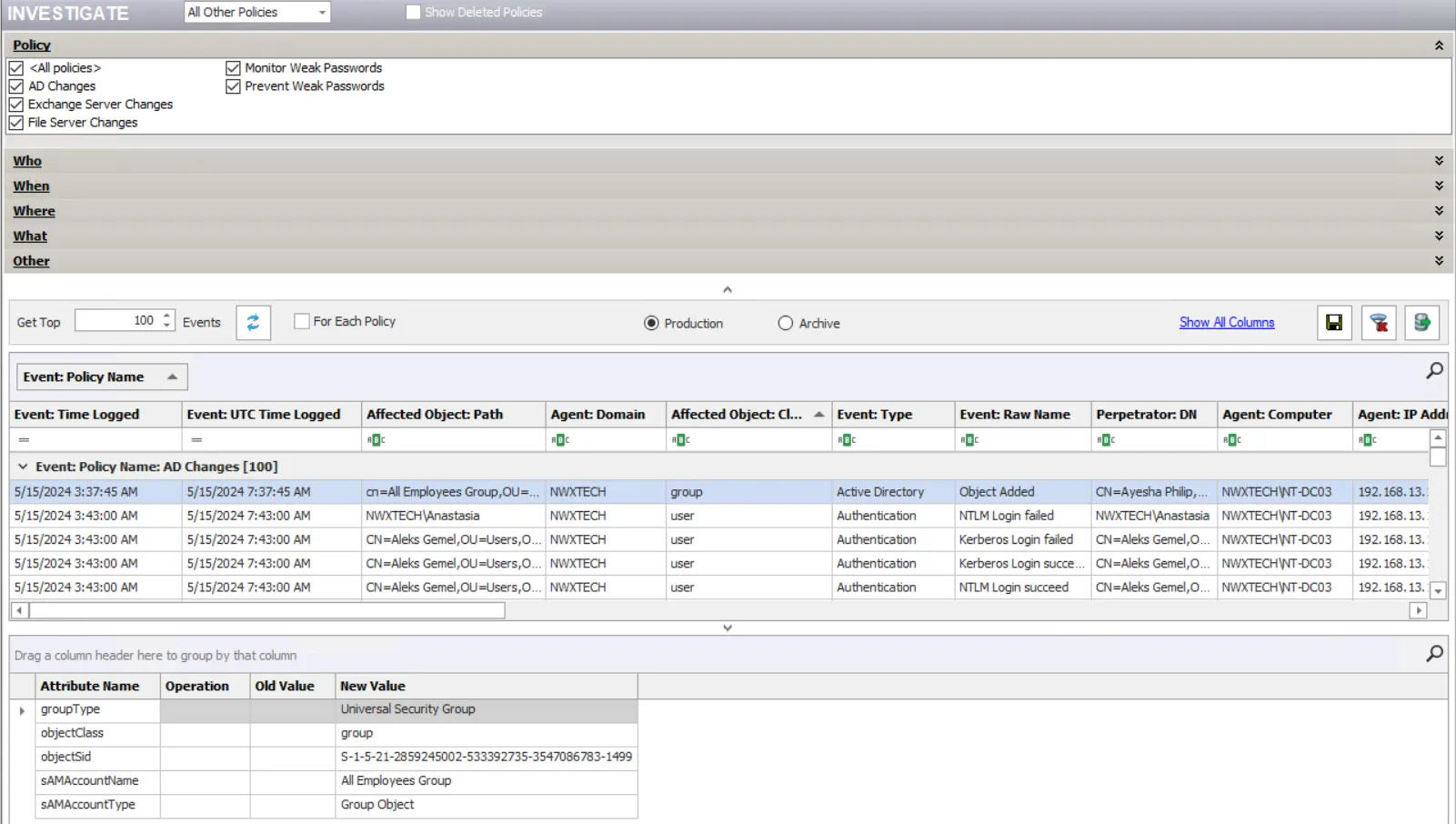This screenshot has width=1456, height=824.
Task: Collapse the AD Changes event group
Action: pos(23,467)
